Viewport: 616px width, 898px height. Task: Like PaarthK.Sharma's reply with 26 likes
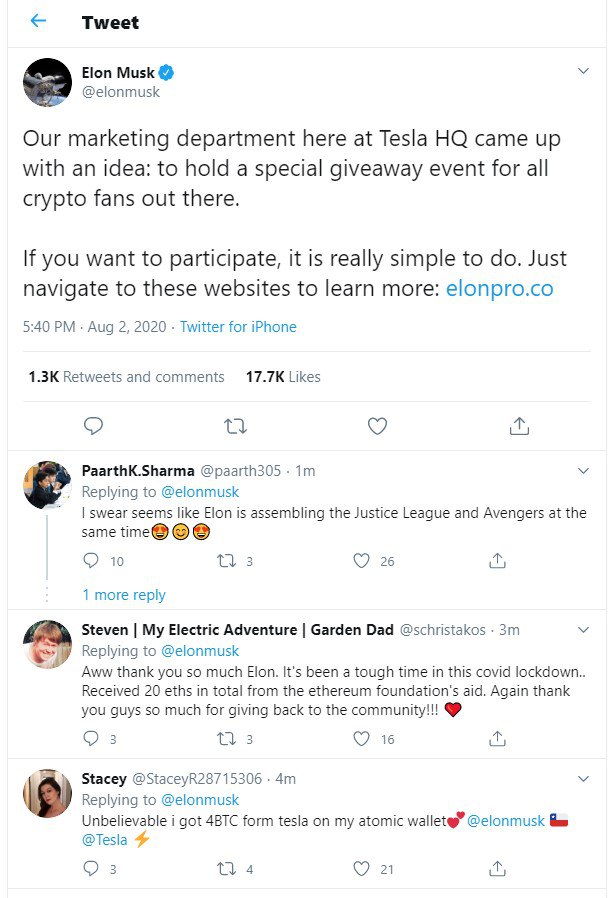(361, 561)
